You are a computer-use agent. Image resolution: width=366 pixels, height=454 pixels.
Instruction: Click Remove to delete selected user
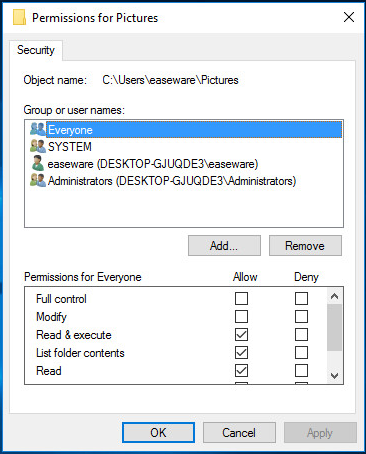click(305, 246)
